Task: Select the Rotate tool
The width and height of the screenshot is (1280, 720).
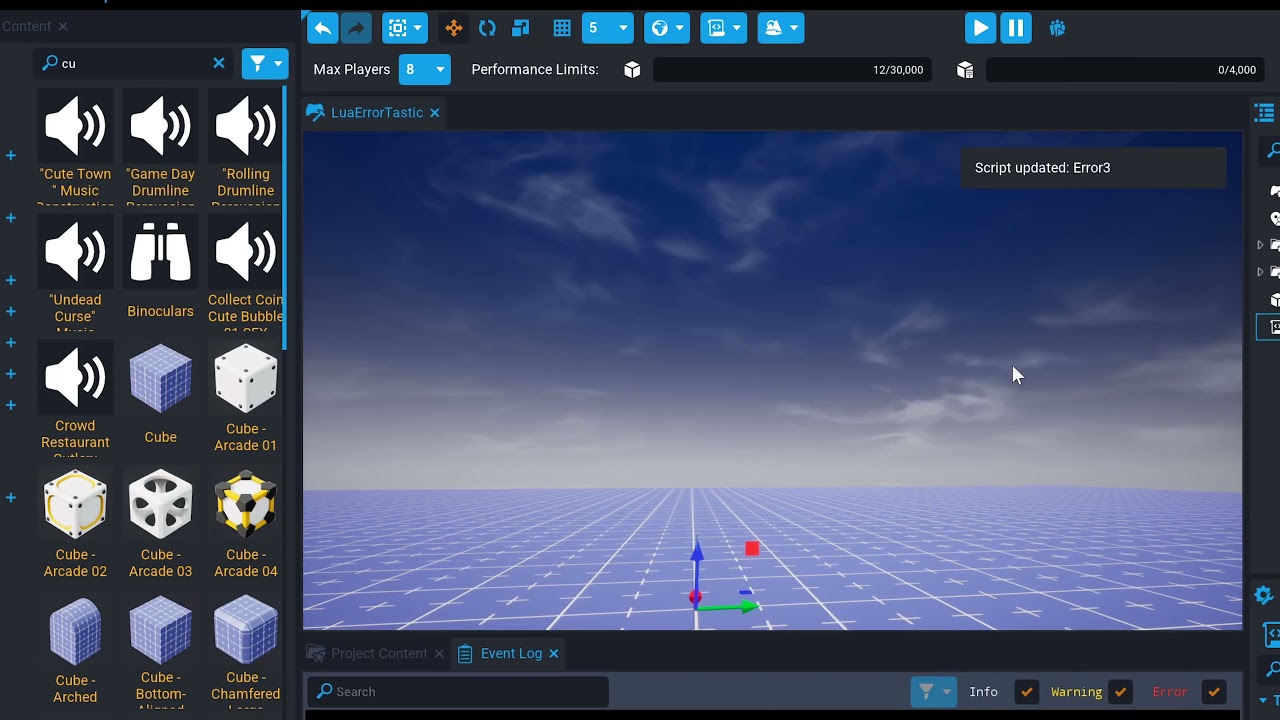Action: (487, 28)
